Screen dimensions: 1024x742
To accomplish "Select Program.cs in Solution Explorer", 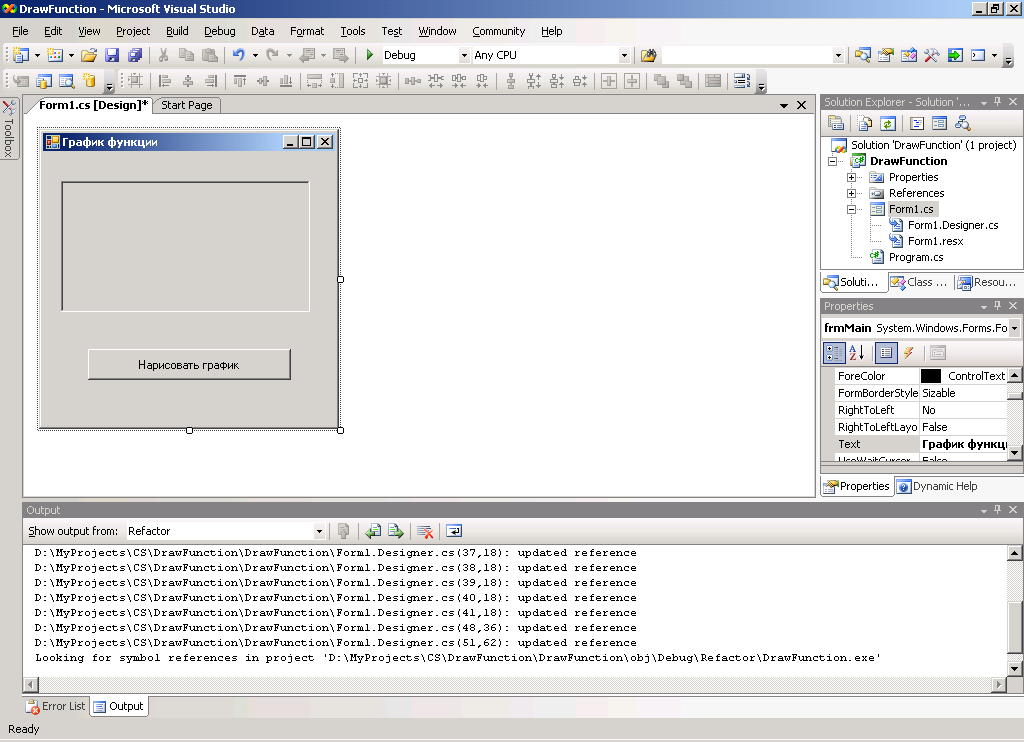I will coord(916,257).
